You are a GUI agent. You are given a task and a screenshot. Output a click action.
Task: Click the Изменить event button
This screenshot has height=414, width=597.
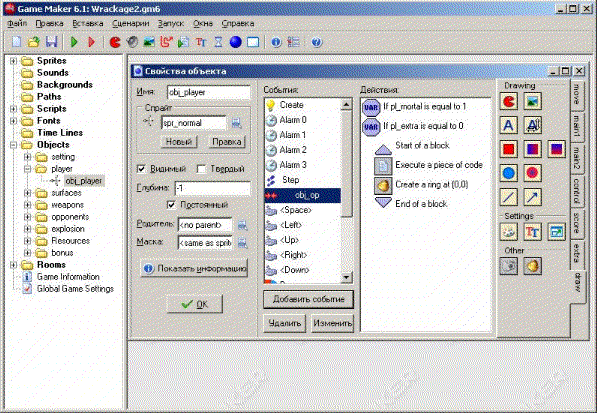[x=332, y=323]
